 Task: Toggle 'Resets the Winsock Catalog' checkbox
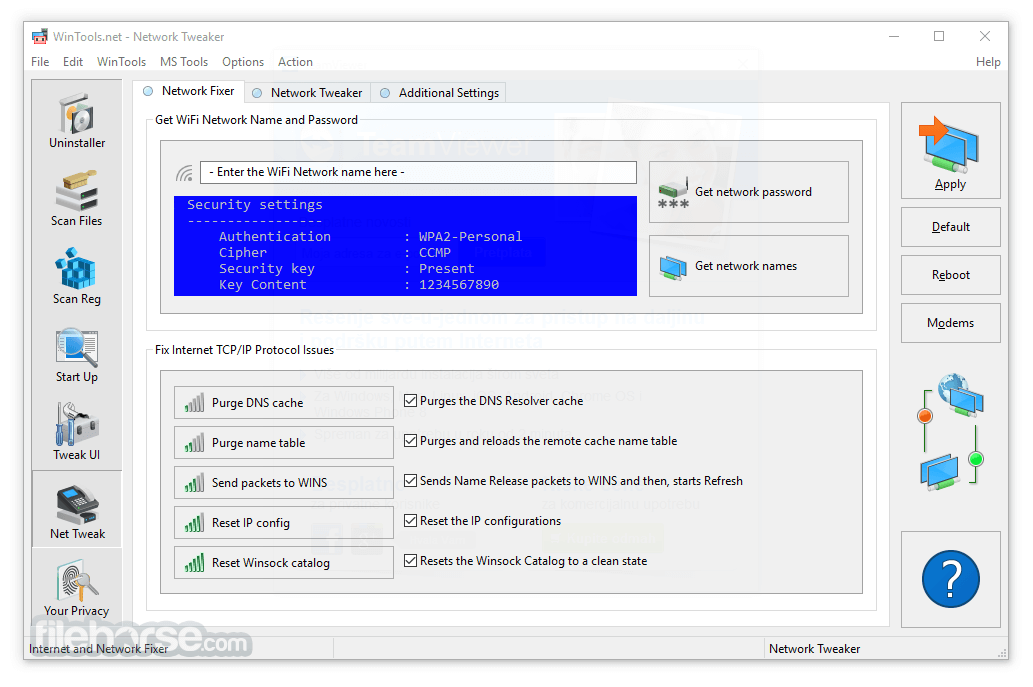pyautogui.click(x=410, y=561)
